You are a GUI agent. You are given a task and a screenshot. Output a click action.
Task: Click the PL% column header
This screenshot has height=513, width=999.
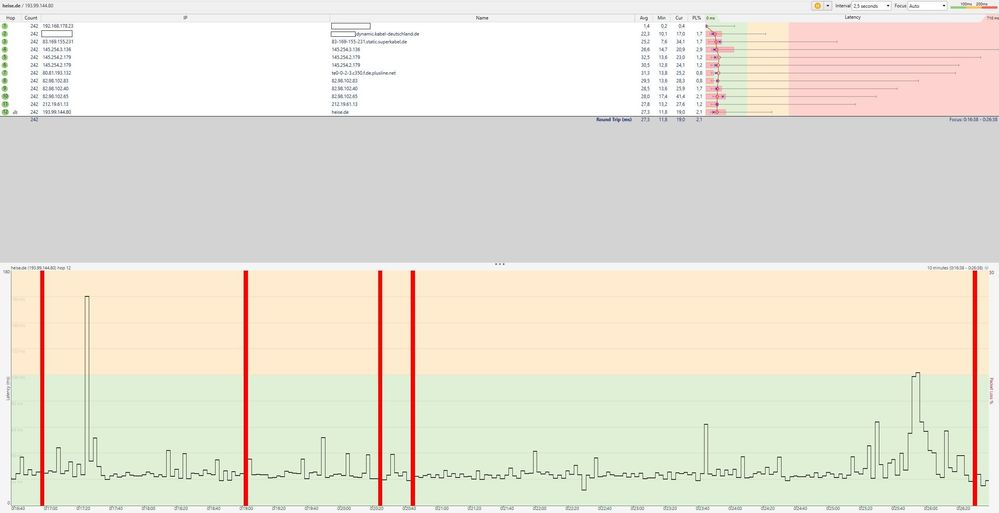pos(697,18)
